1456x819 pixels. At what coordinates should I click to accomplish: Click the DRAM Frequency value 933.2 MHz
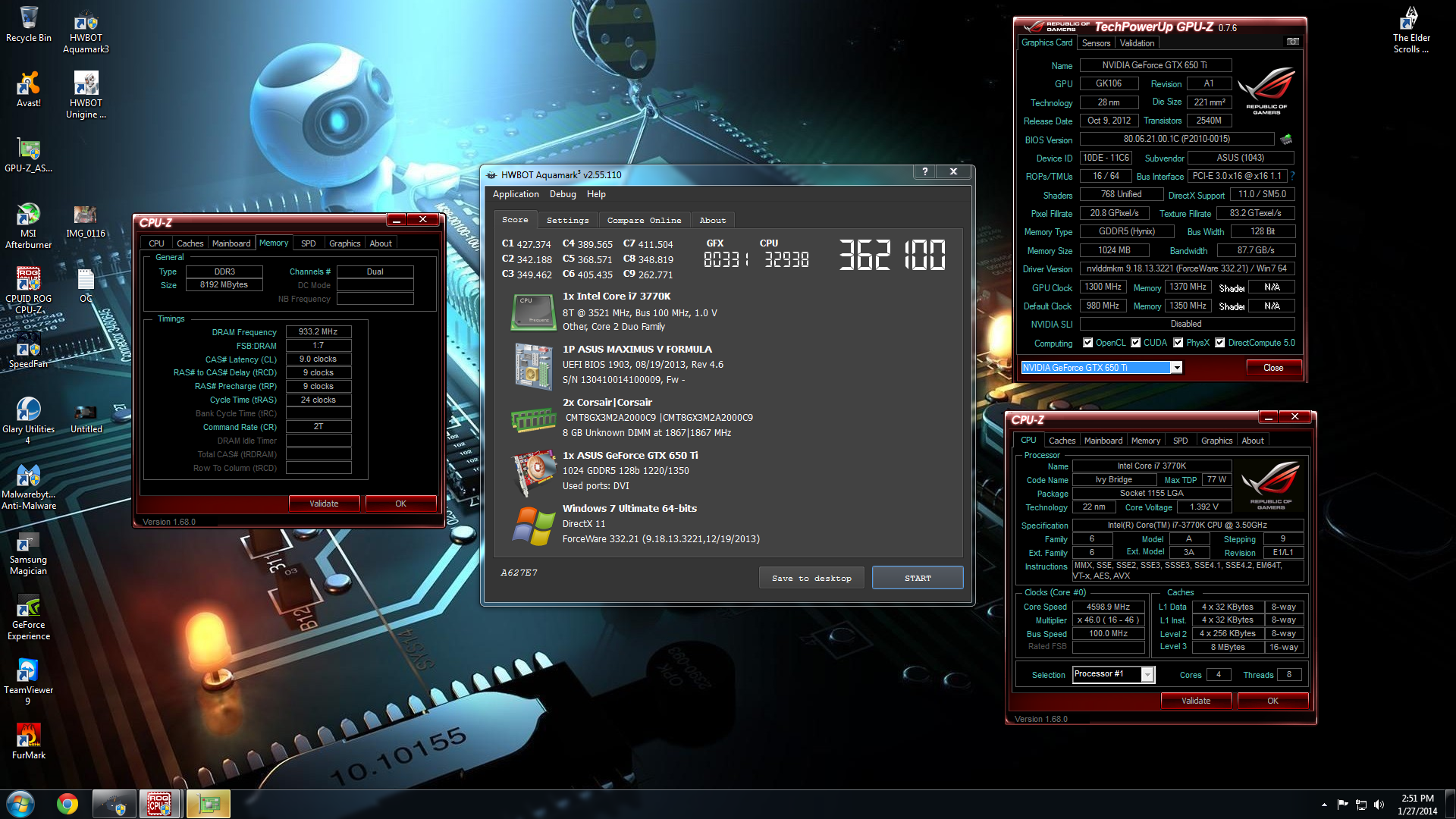[318, 331]
